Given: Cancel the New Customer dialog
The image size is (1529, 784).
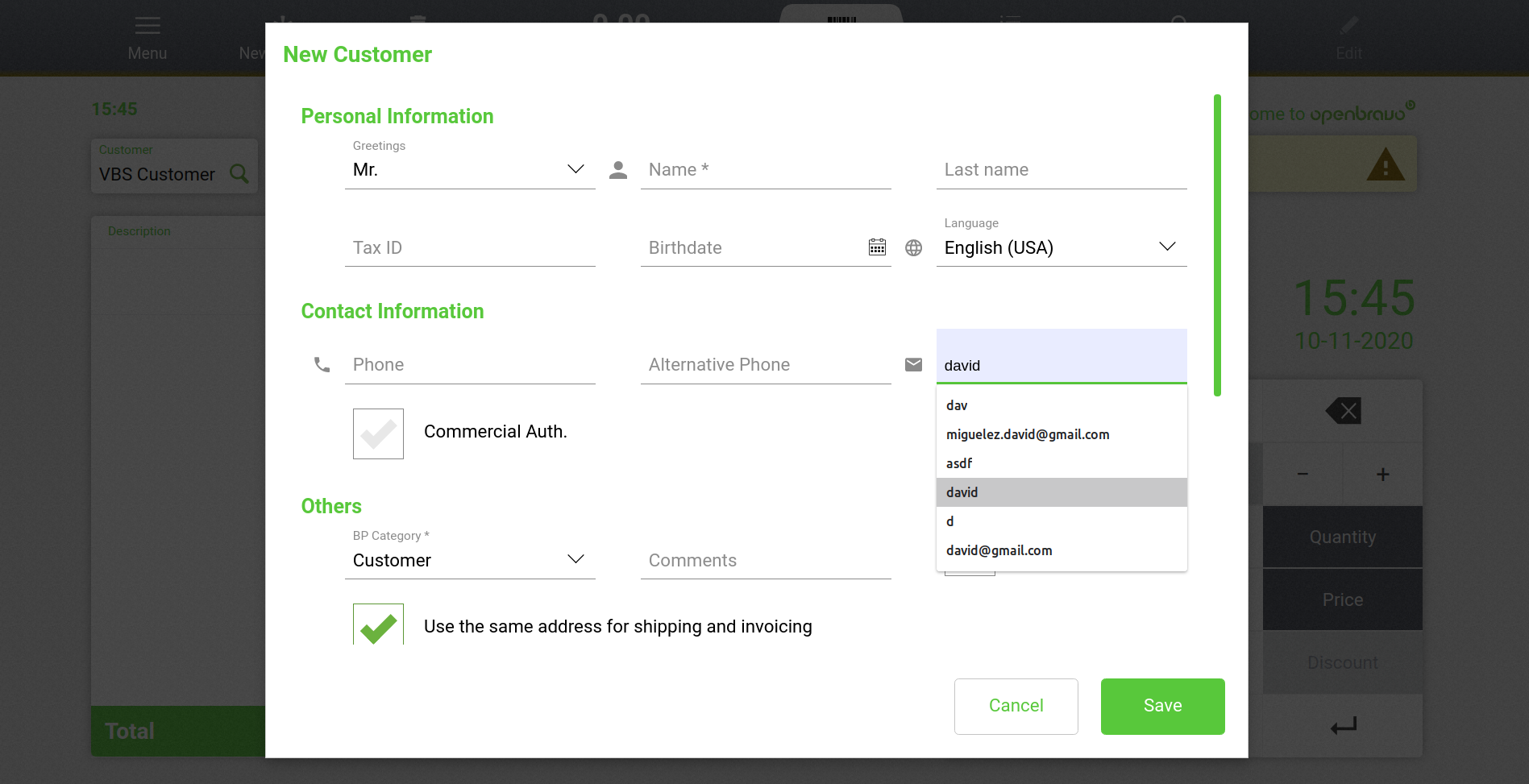Looking at the screenshot, I should coord(1016,706).
